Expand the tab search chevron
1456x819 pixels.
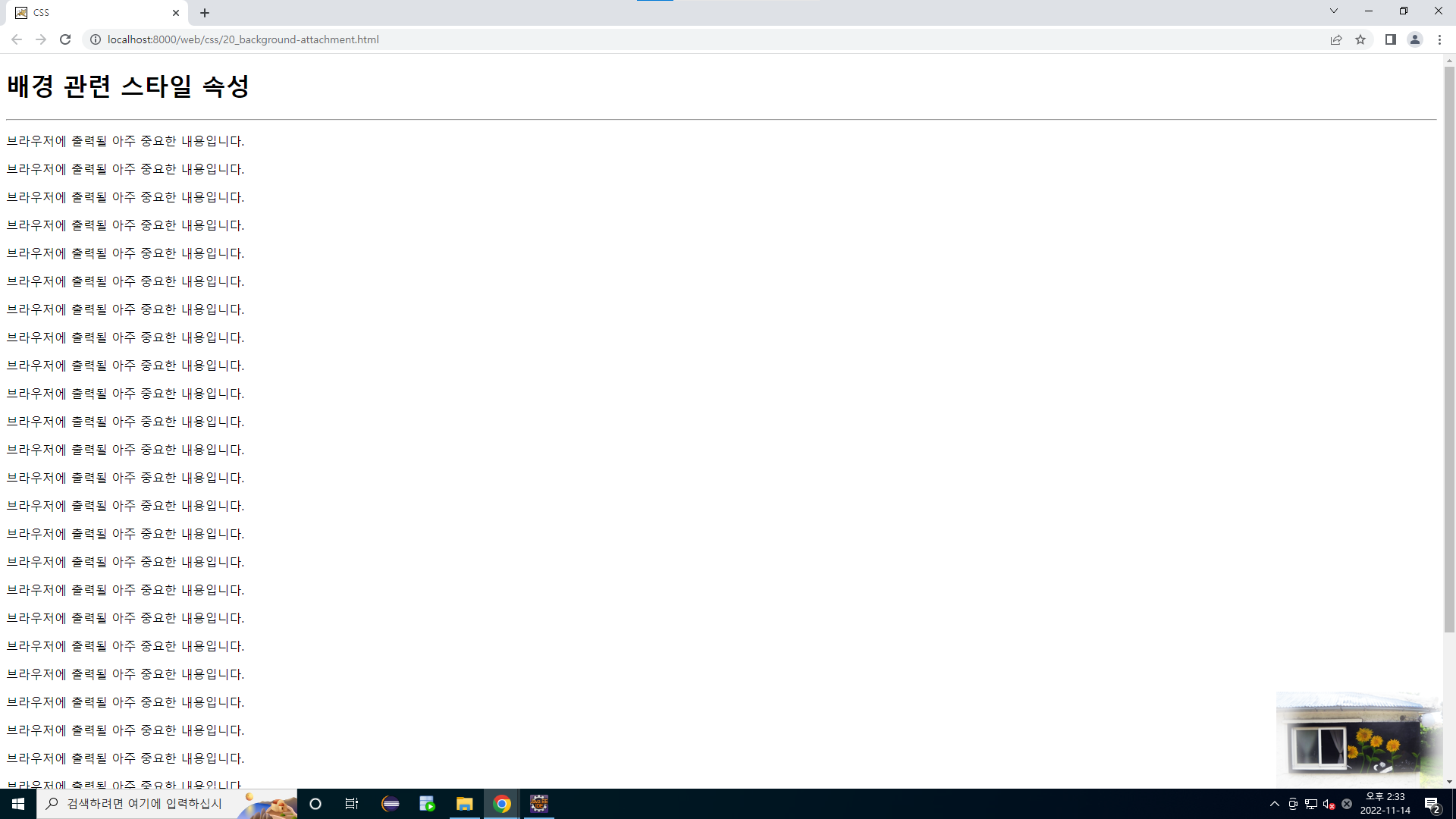[x=1333, y=11]
